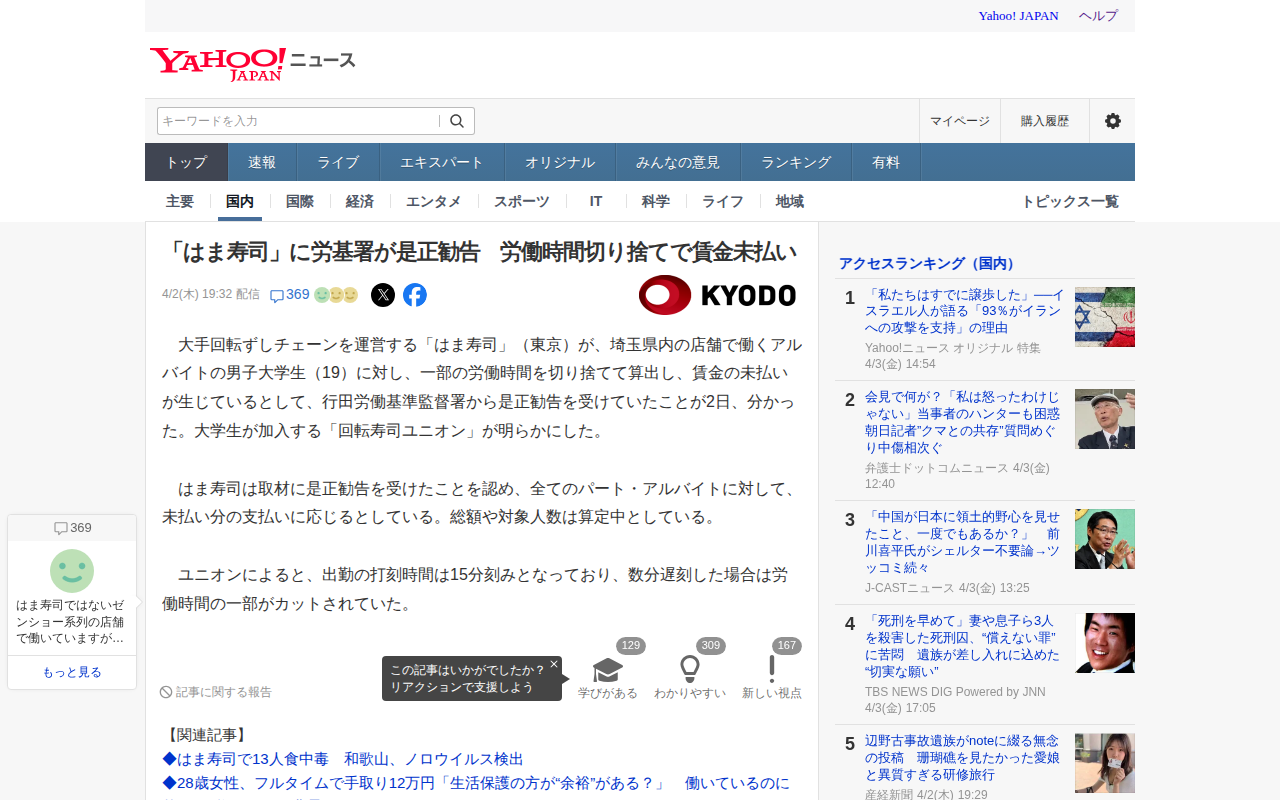Open ranking 1 article about イスラエル人
Viewport: 1280px width, 800px height.
pyautogui.click(x=965, y=311)
